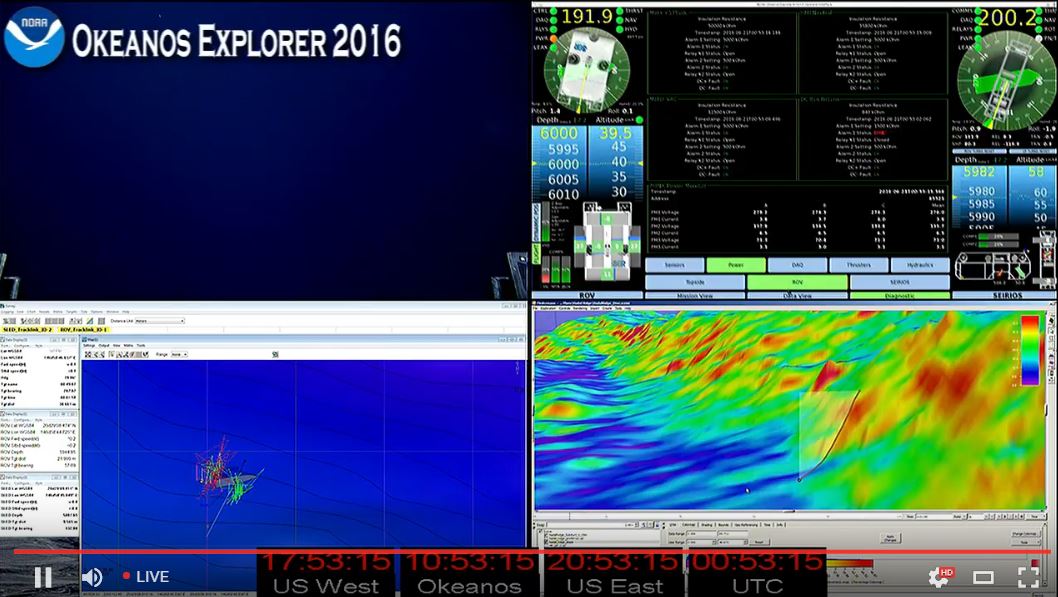1058x597 pixels.
Task: Click the ROV depth reading 6000
Action: tap(559, 134)
